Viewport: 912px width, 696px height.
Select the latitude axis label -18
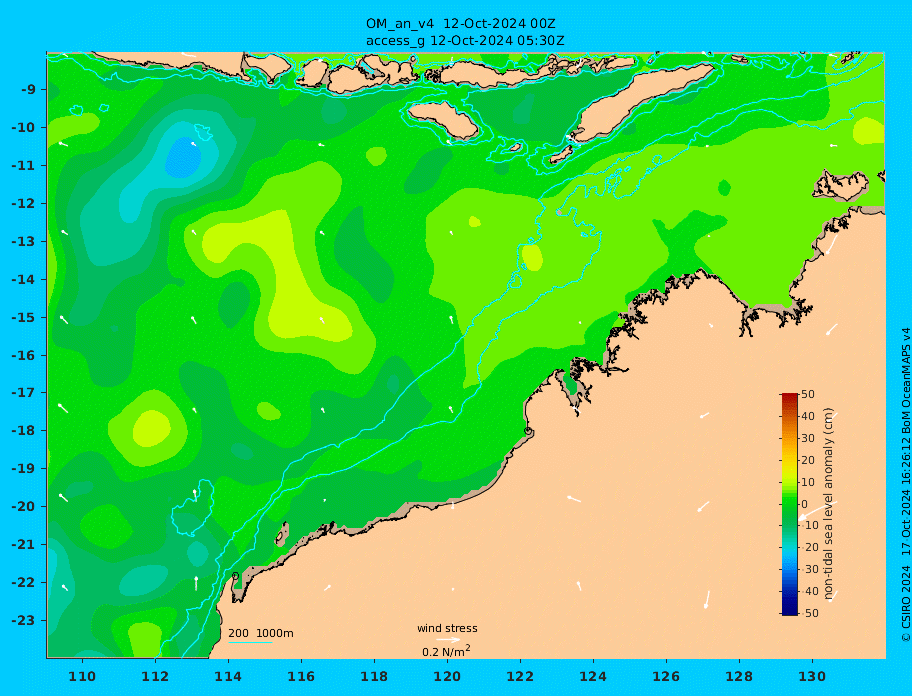click(23, 431)
